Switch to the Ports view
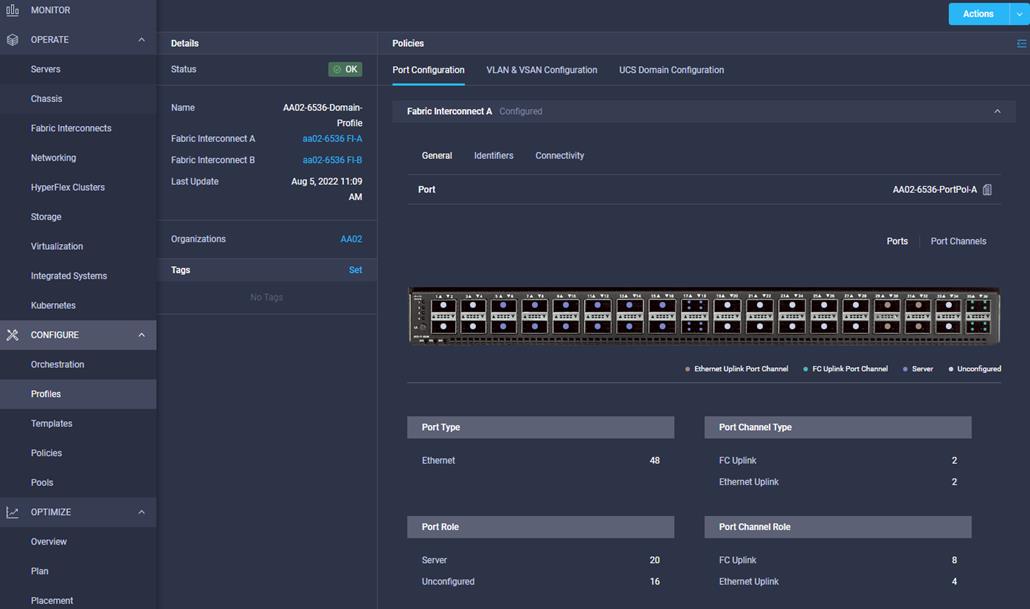Viewport: 1030px width, 609px height. (x=897, y=241)
